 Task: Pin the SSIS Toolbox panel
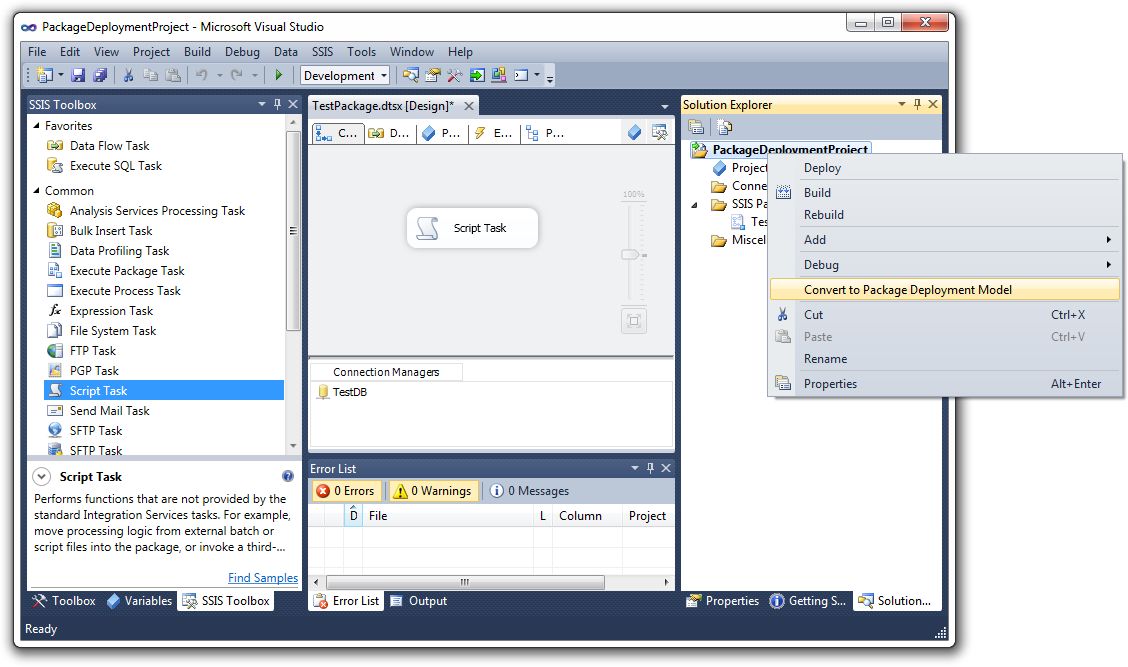(x=278, y=104)
